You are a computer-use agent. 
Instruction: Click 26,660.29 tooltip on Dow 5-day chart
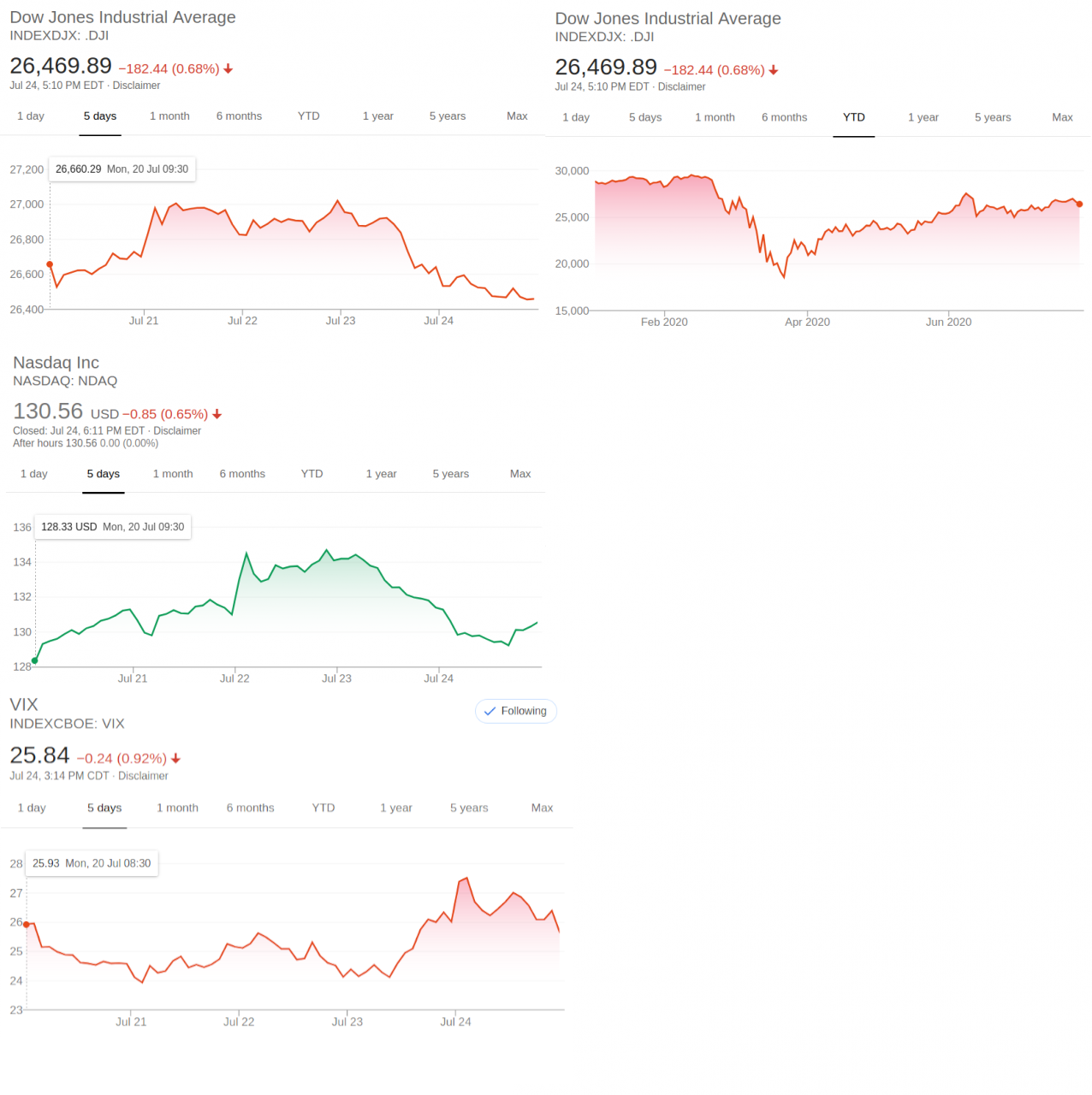pyautogui.click(x=122, y=169)
